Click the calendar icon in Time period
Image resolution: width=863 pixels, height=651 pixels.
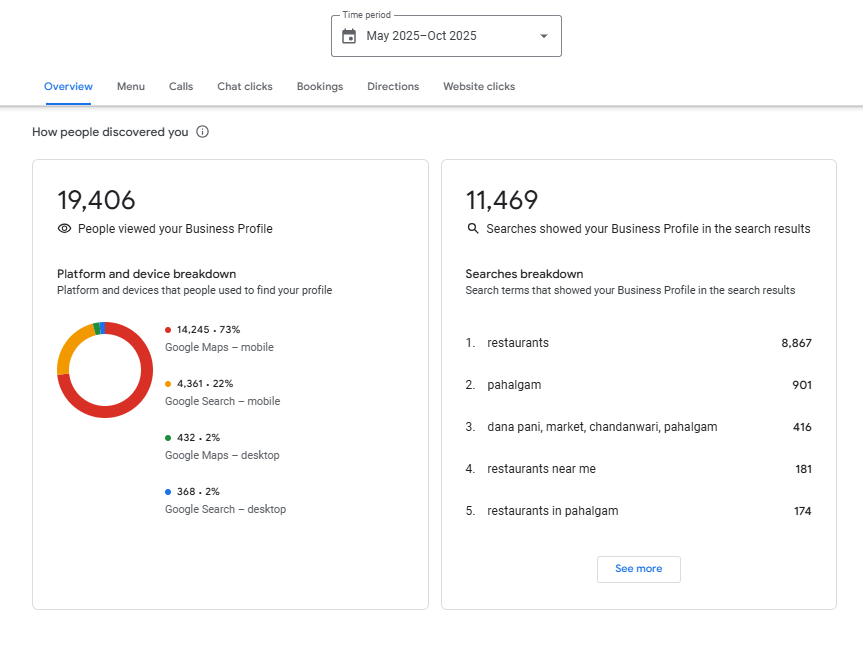pyautogui.click(x=349, y=36)
